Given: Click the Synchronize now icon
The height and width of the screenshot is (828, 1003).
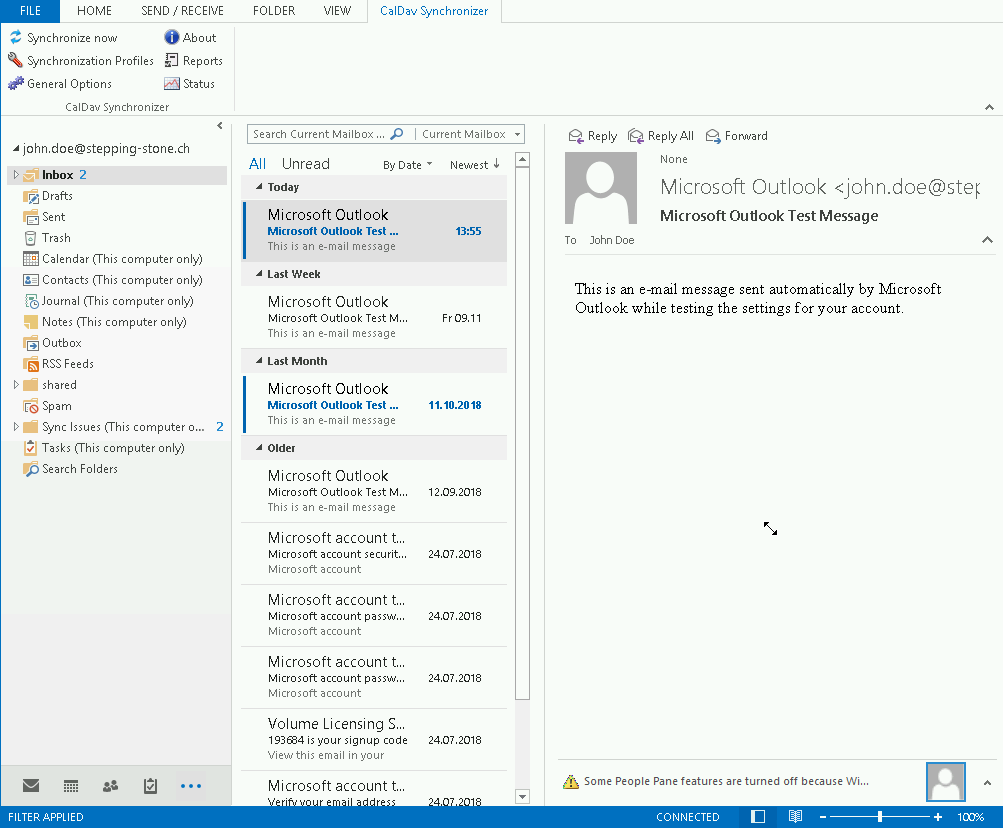Looking at the screenshot, I should coord(16,38).
